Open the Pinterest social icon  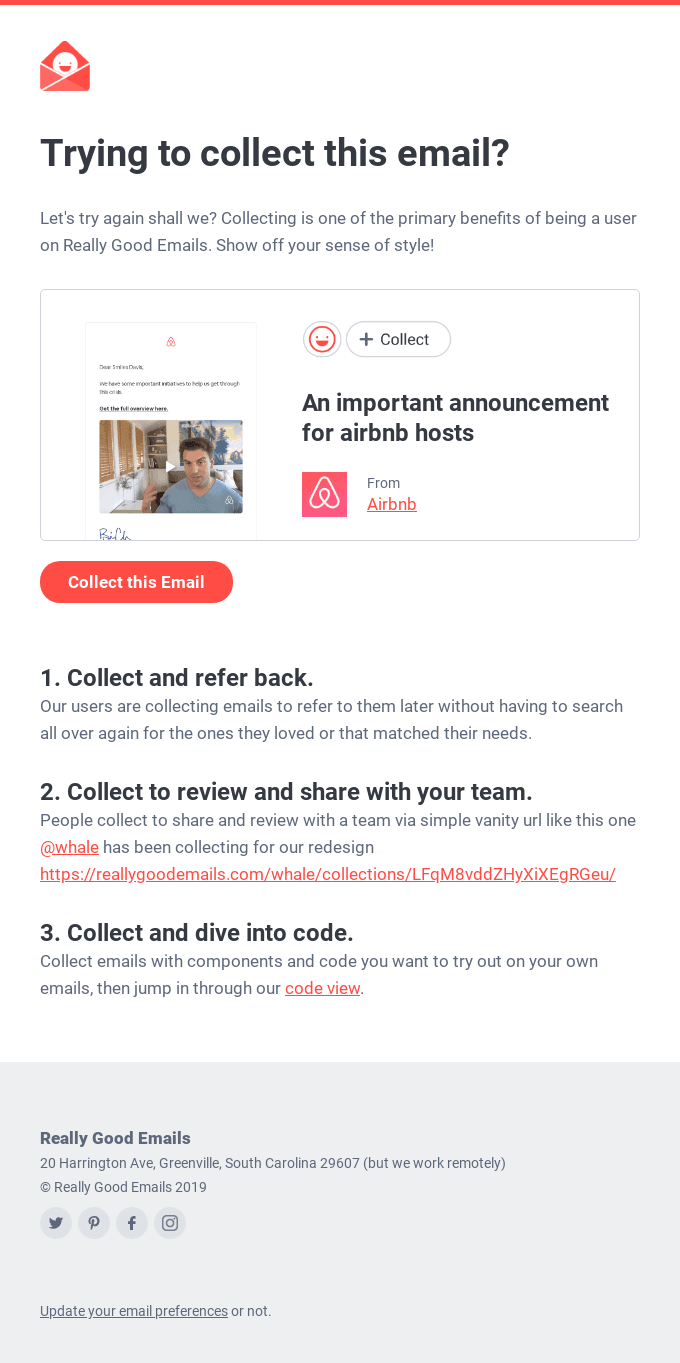tap(94, 1223)
